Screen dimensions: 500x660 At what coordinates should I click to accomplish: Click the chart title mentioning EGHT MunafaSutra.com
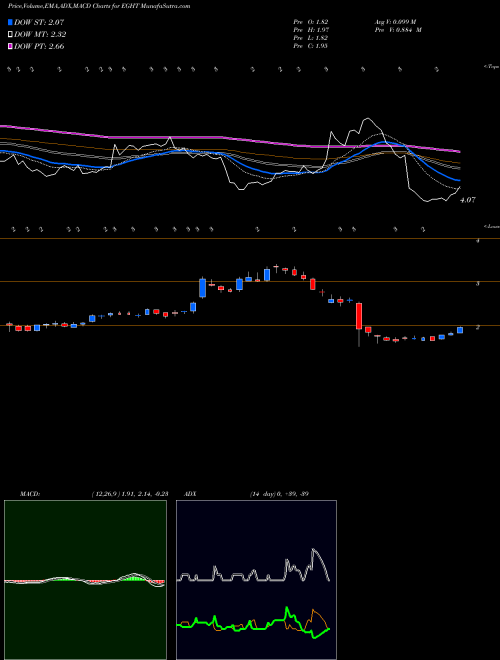(99, 6)
